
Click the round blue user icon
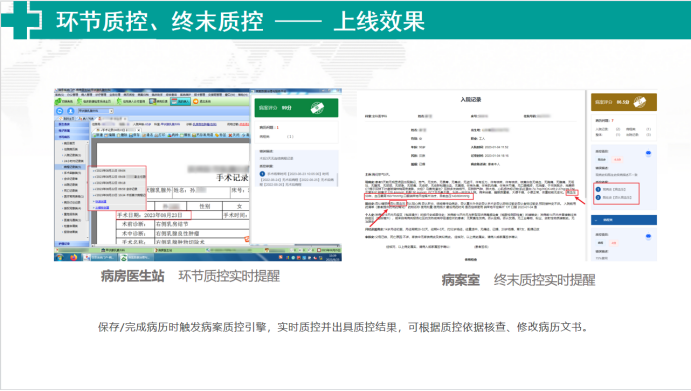pos(70,111)
